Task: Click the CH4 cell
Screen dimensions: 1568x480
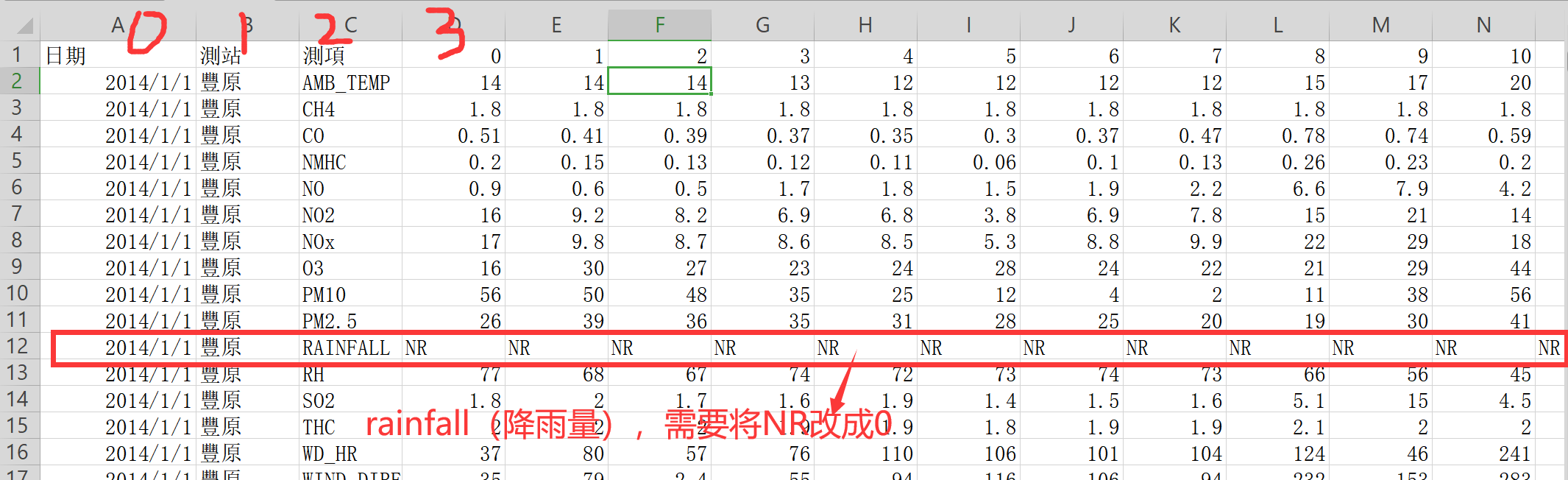Action: pyautogui.click(x=350, y=108)
